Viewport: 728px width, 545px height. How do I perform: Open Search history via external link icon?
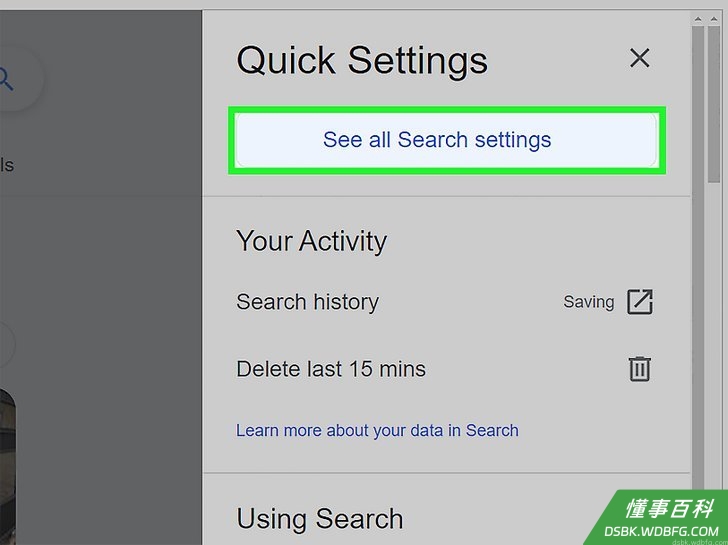pos(640,302)
